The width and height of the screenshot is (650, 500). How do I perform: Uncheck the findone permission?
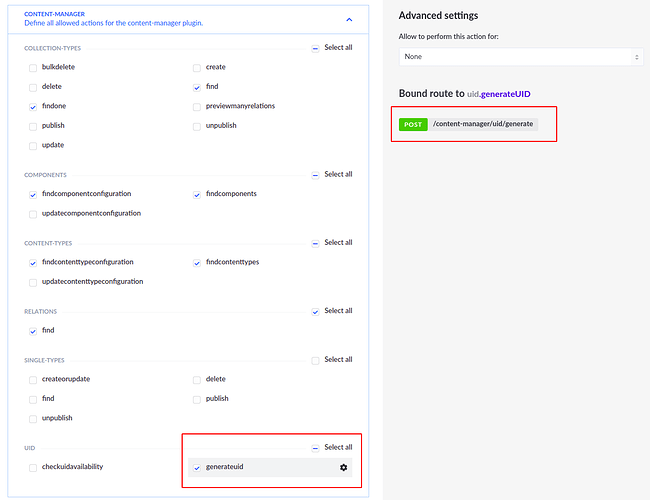[x=33, y=106]
